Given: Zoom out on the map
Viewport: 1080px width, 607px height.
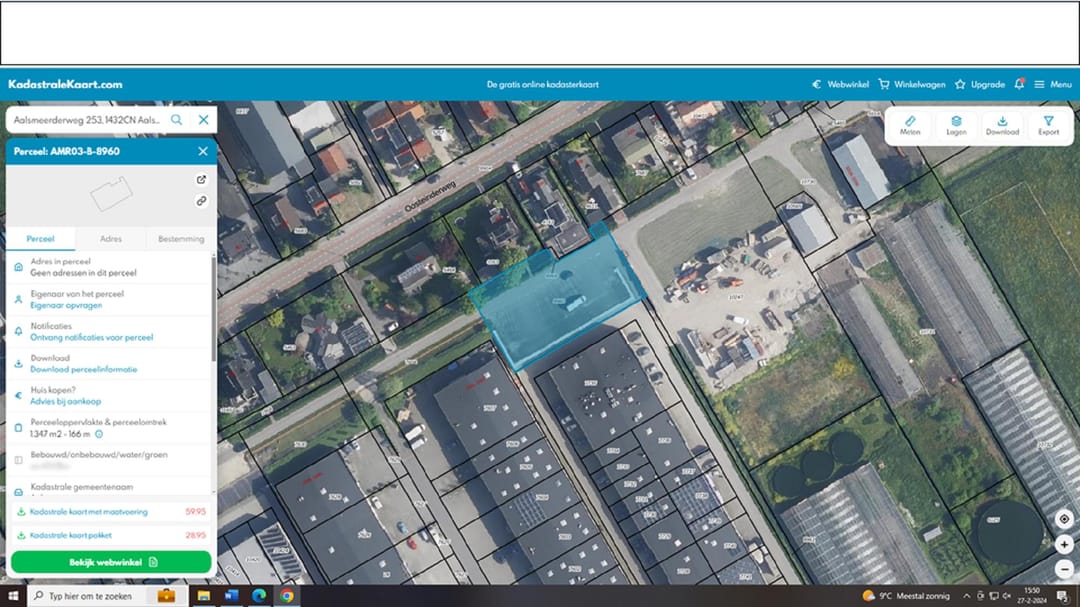Looking at the screenshot, I should coord(1064,569).
